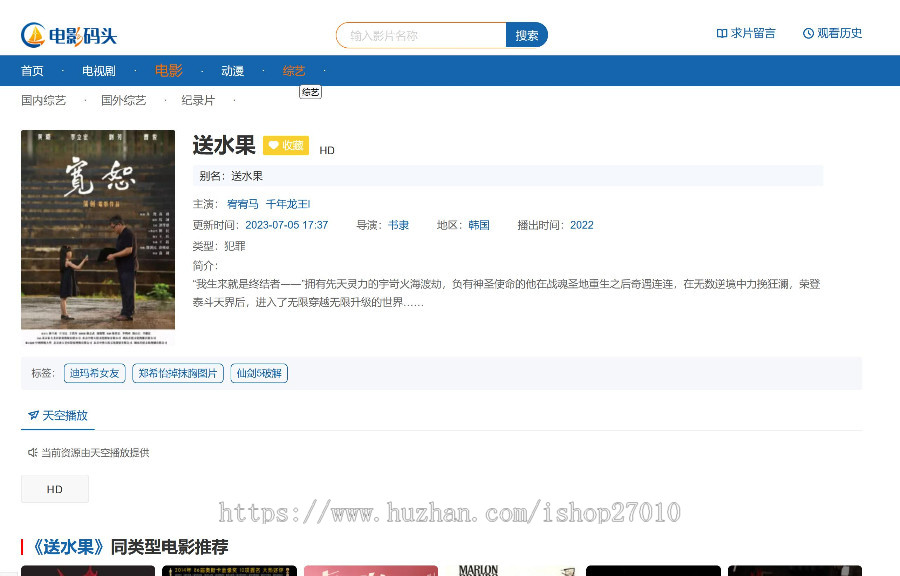
Task: Open the 综艺 navigation item
Action: coord(294,71)
